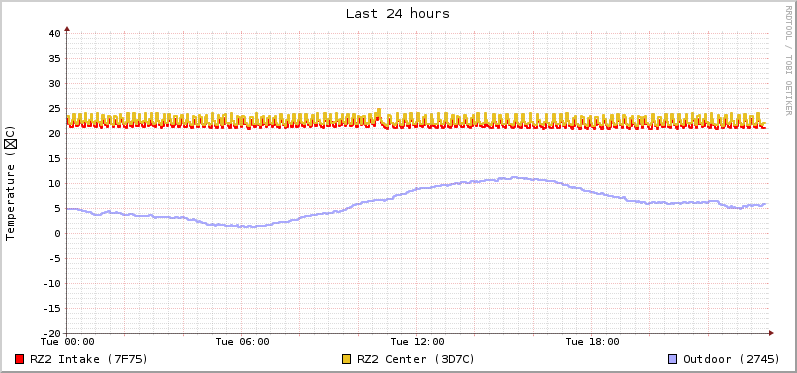Image resolution: width=797 pixels, height=373 pixels.
Task: Click the Last 24 hours chart title
Action: (398, 14)
